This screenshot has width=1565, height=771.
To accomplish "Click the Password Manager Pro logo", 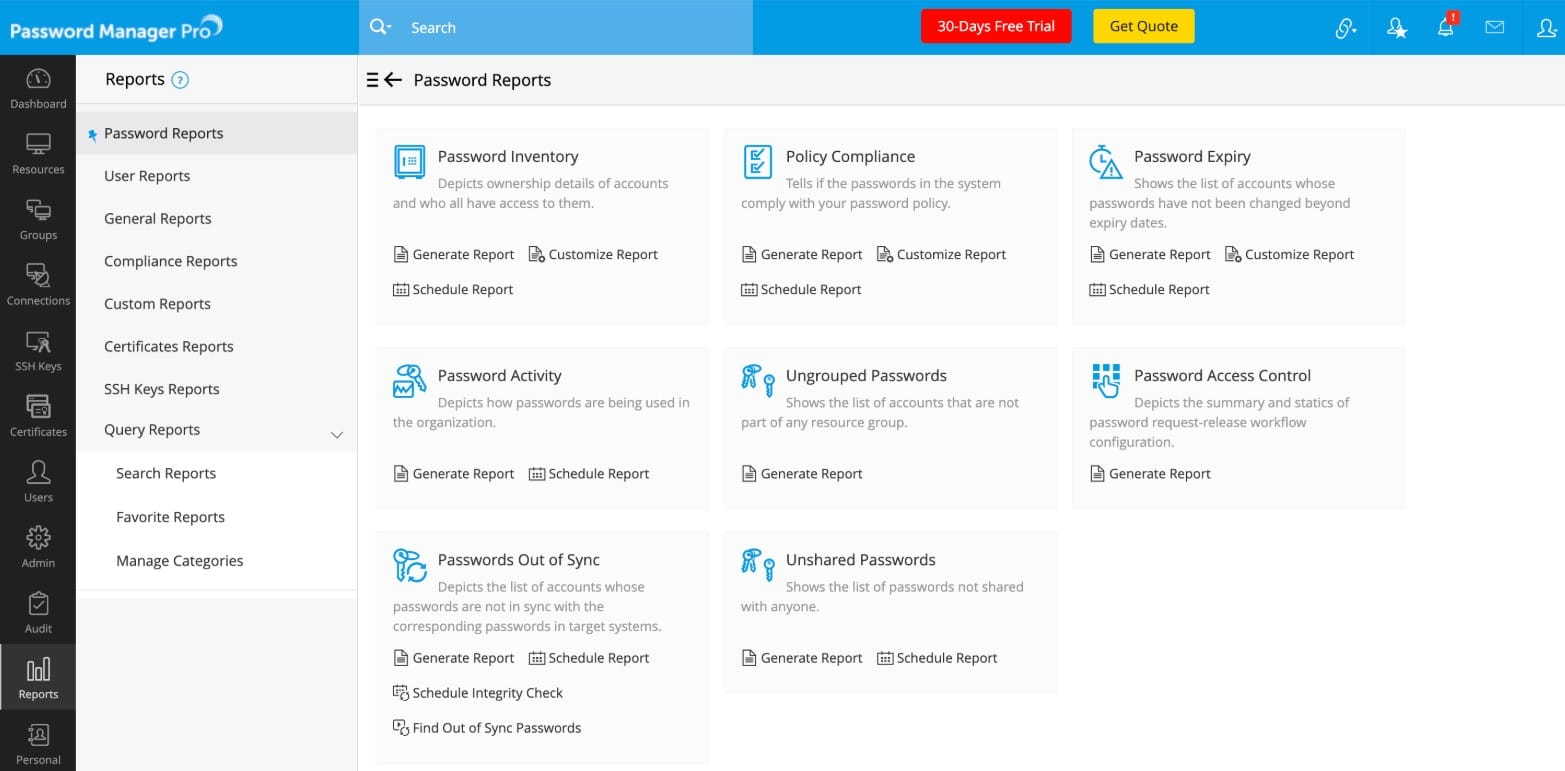I will coord(116,28).
